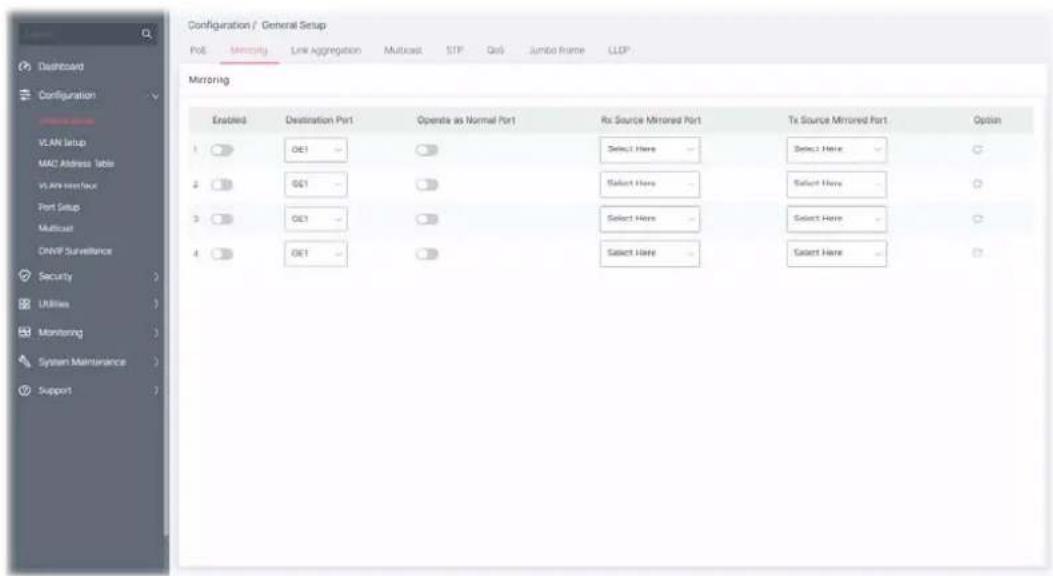Open Tx Source Mirrored Port dropdown row 1
This screenshot has width=1053, height=576.
coord(837,150)
